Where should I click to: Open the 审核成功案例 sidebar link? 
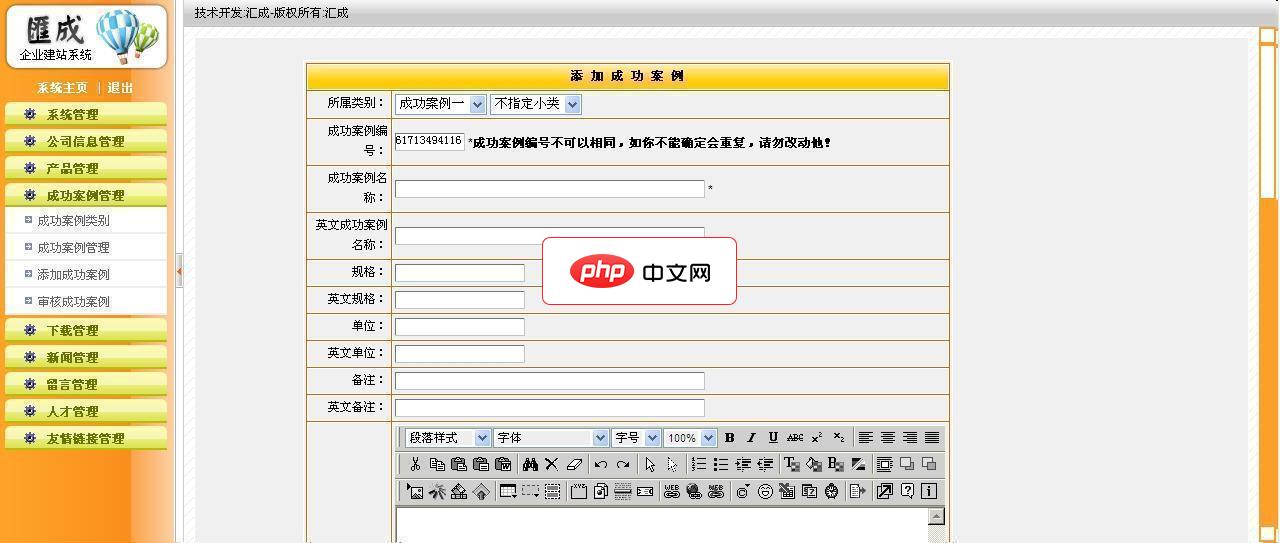[x=73, y=302]
